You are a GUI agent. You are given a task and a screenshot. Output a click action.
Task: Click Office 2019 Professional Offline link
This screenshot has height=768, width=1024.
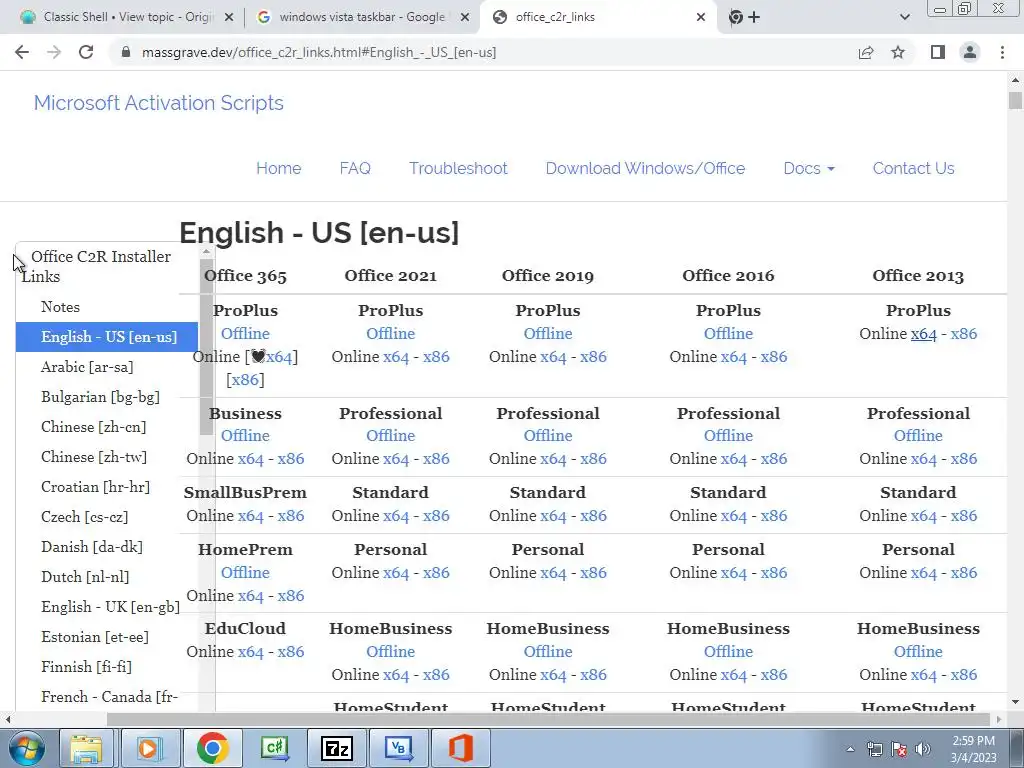(547, 436)
